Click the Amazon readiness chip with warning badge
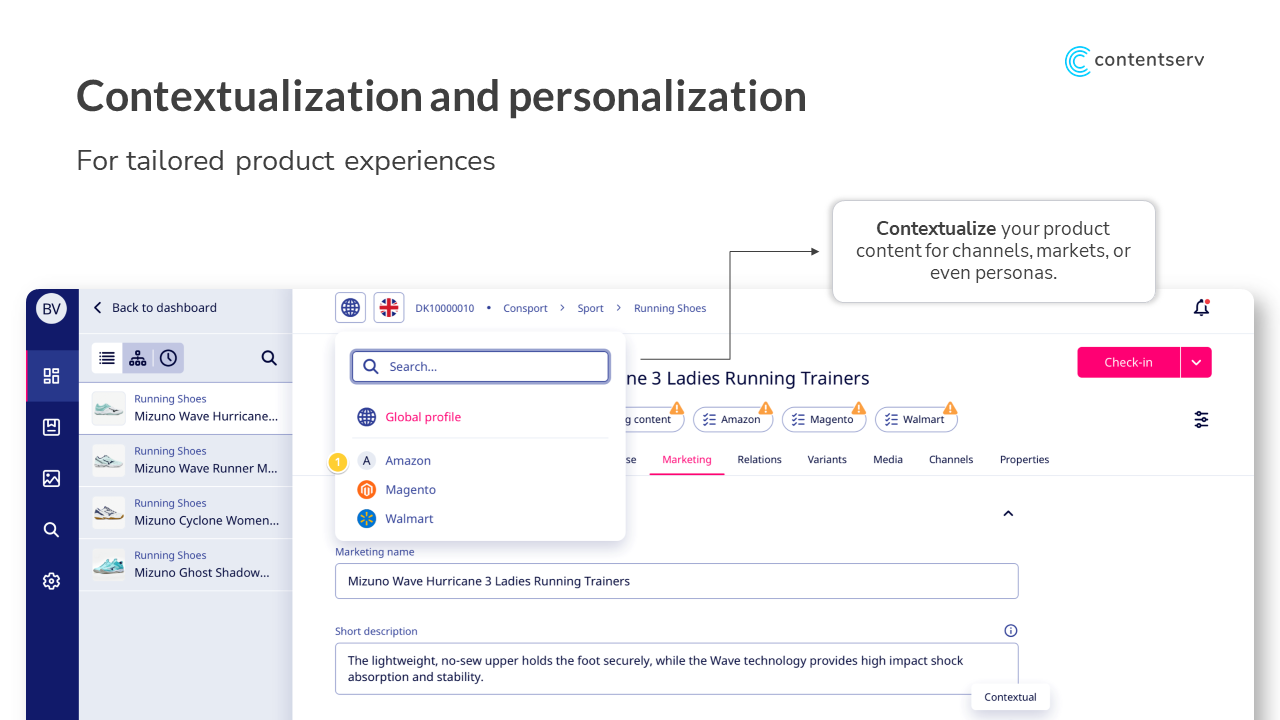Viewport: 1280px width, 720px height. point(733,419)
